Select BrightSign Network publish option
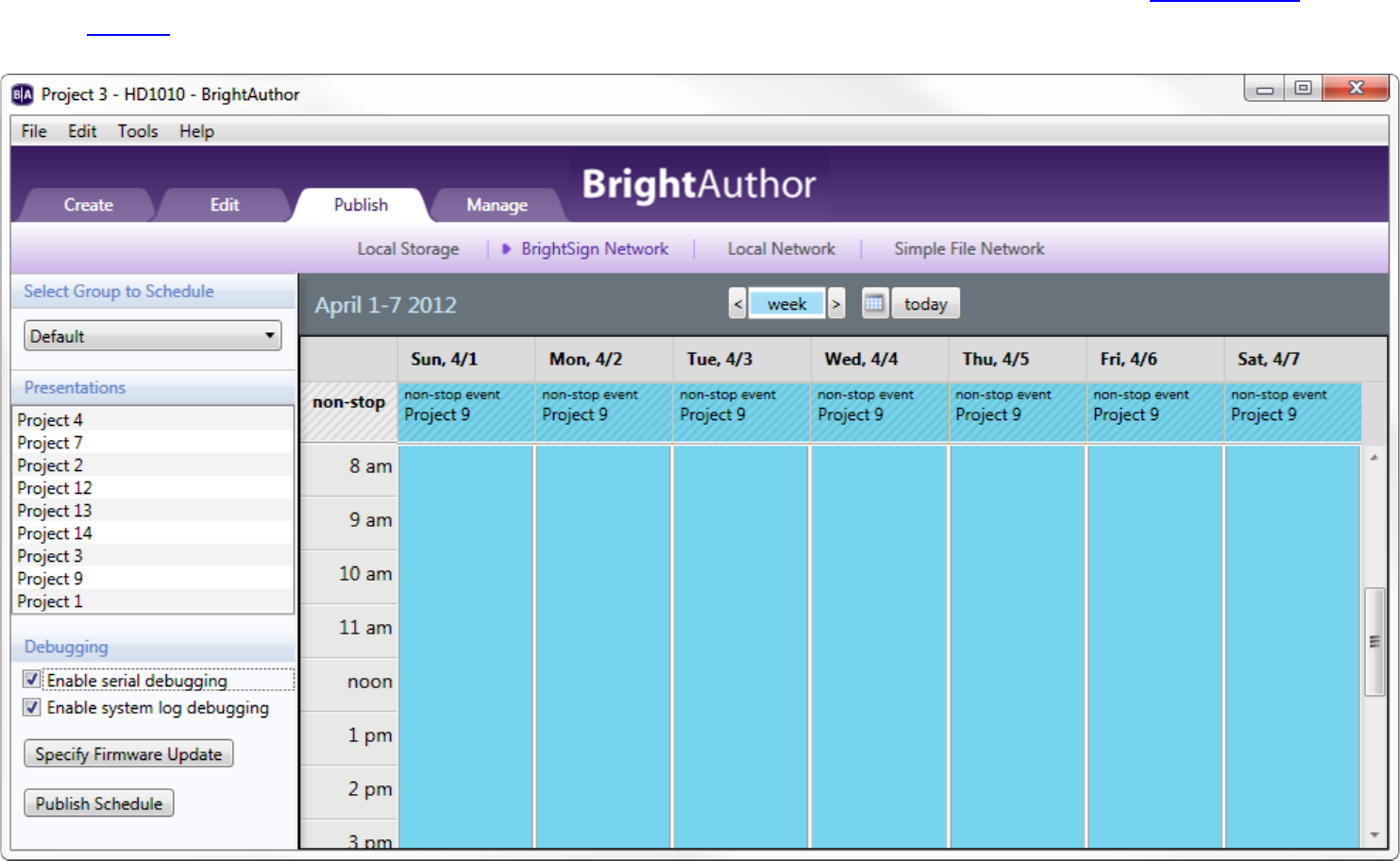The height and width of the screenshot is (861, 1400). point(595,249)
